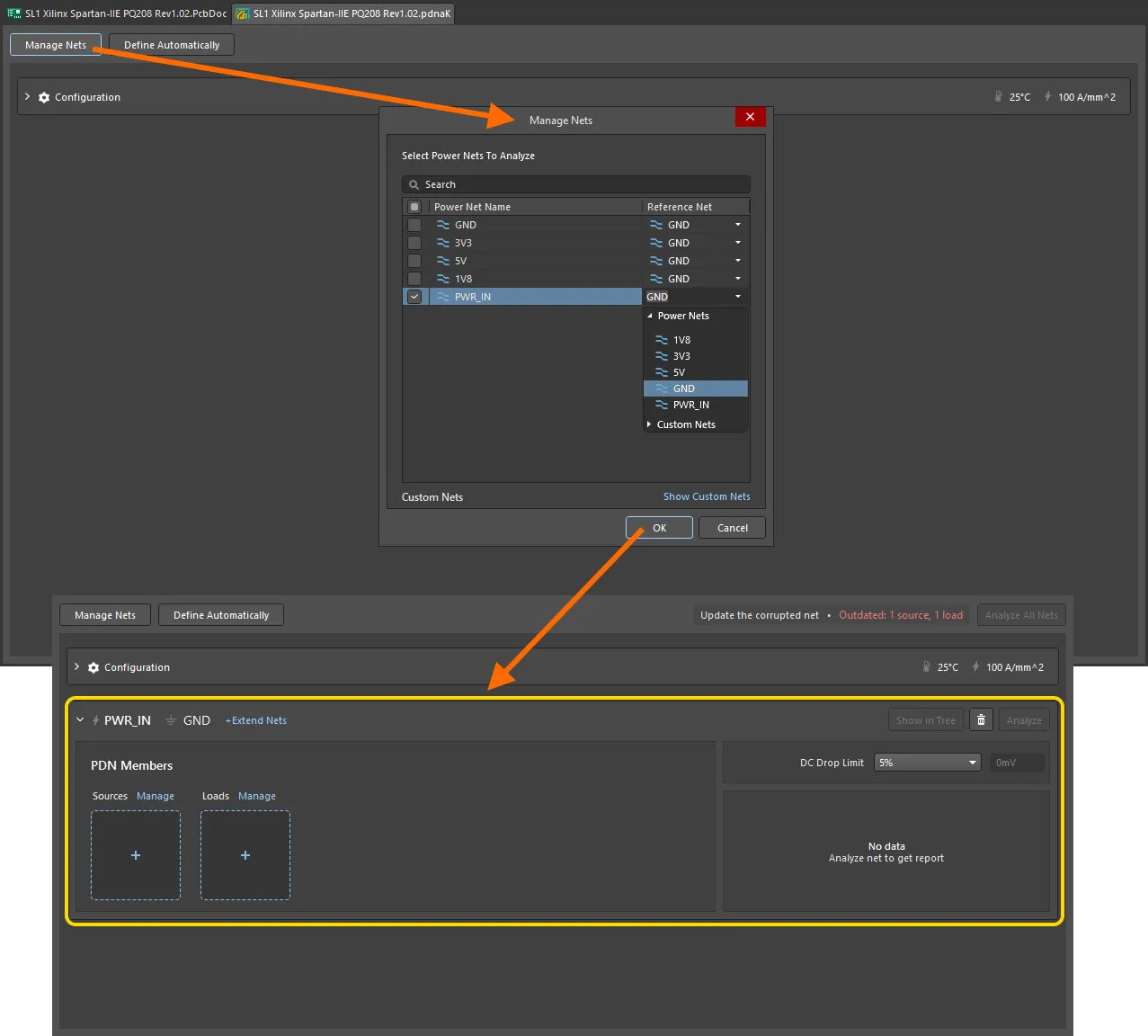Click the Define Automatically button at top
Screen dimensions: 1148x1036
[x=172, y=45]
